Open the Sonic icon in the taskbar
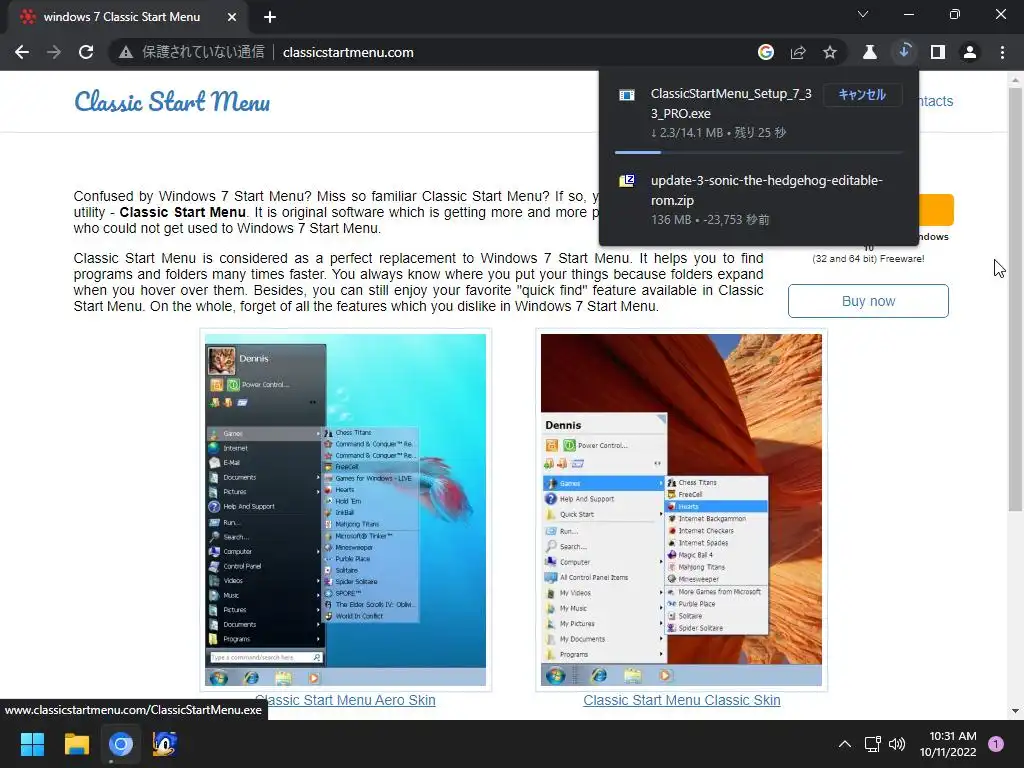The image size is (1024, 768). (165, 744)
